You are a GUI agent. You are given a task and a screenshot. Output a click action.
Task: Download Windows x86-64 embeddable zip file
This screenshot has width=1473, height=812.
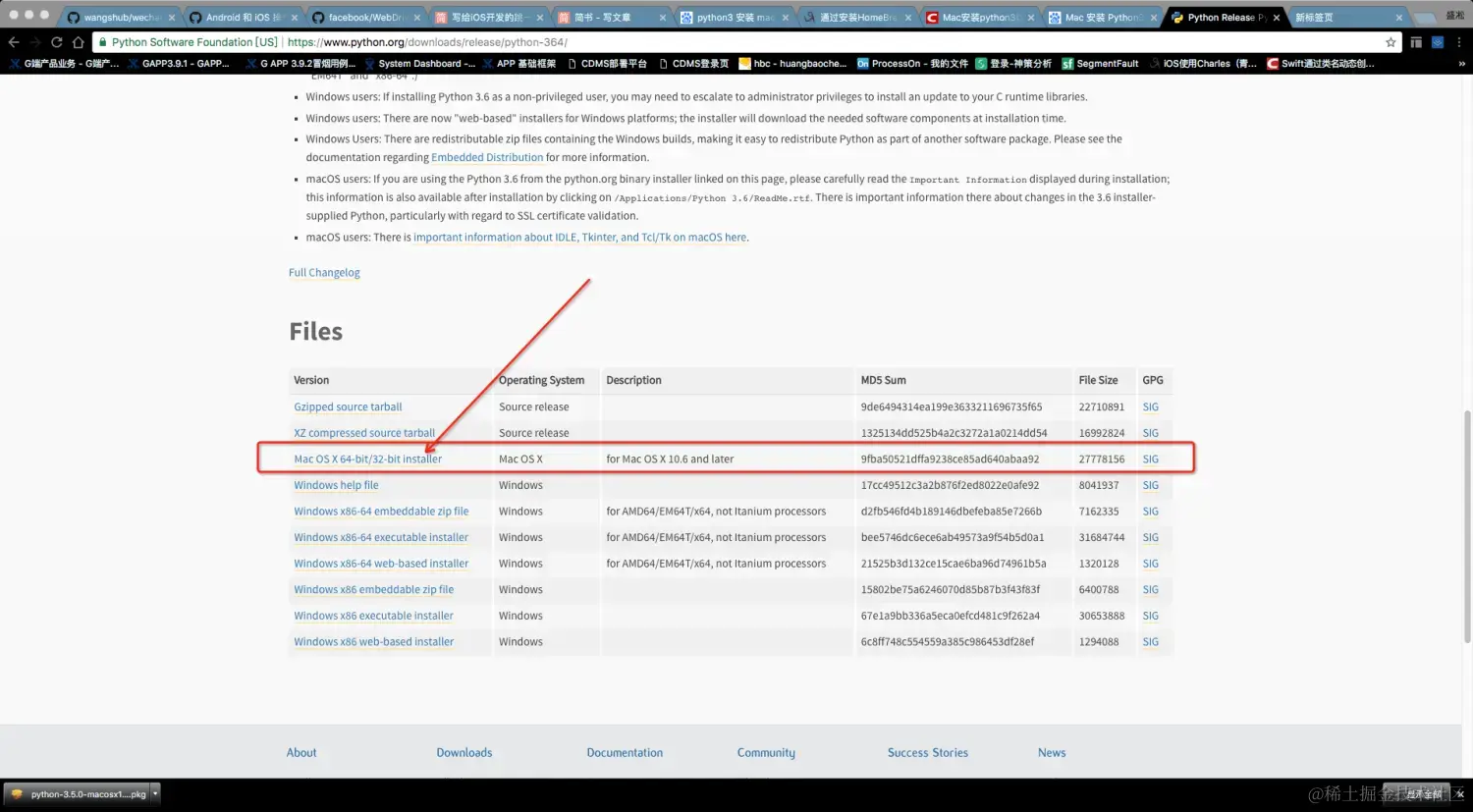tap(381, 512)
